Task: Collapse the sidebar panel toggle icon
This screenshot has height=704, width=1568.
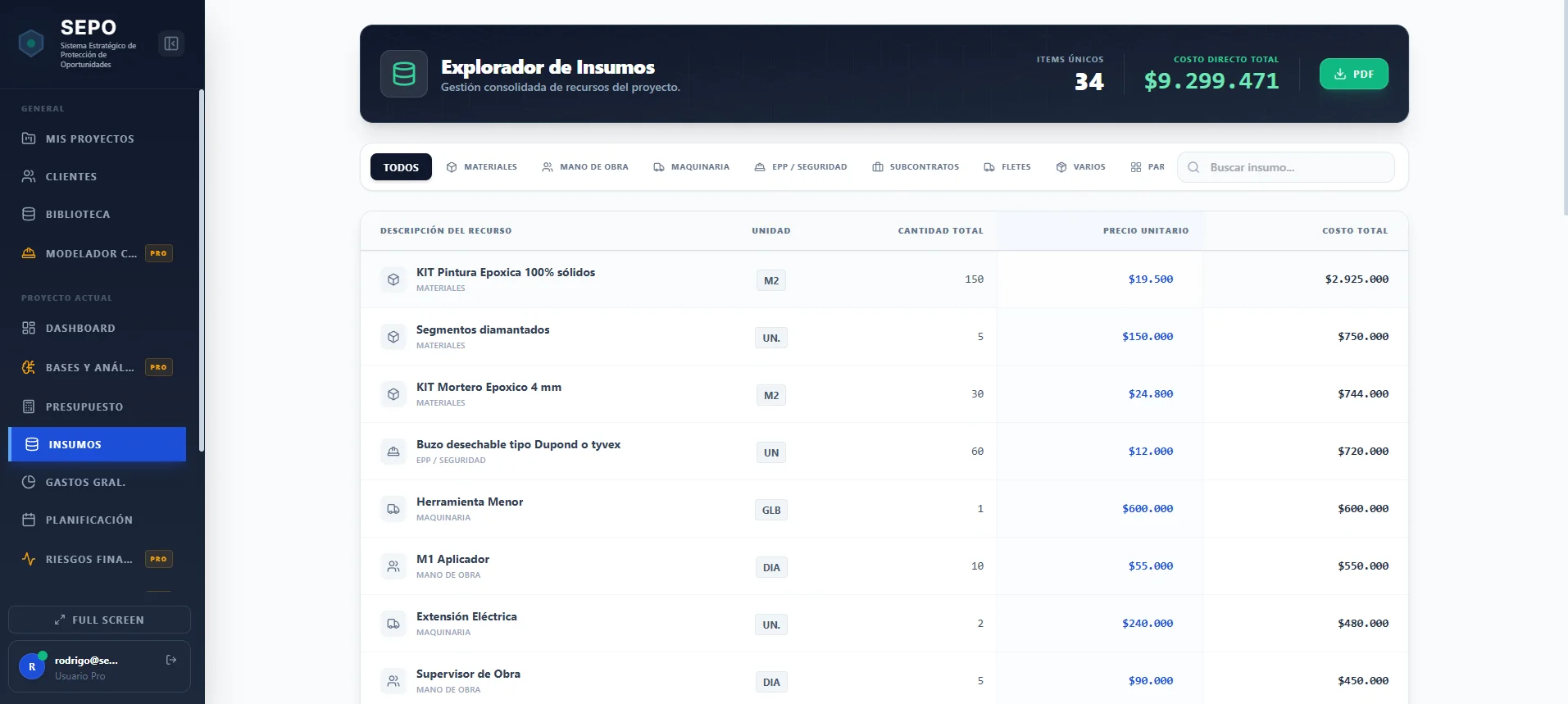Action: [171, 43]
